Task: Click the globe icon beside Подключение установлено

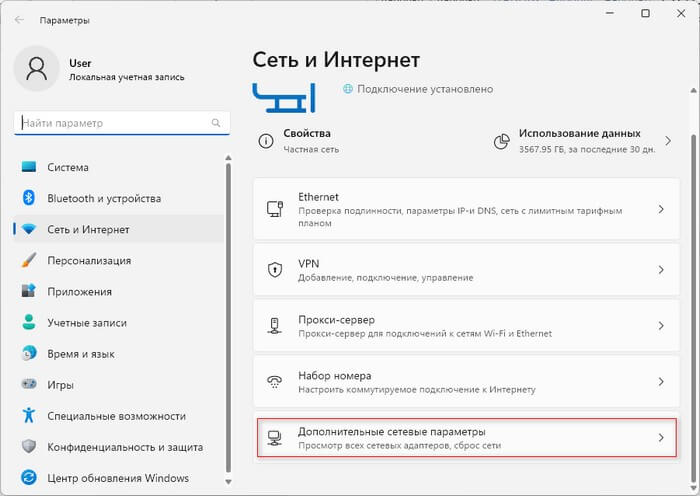Action: 348,89
